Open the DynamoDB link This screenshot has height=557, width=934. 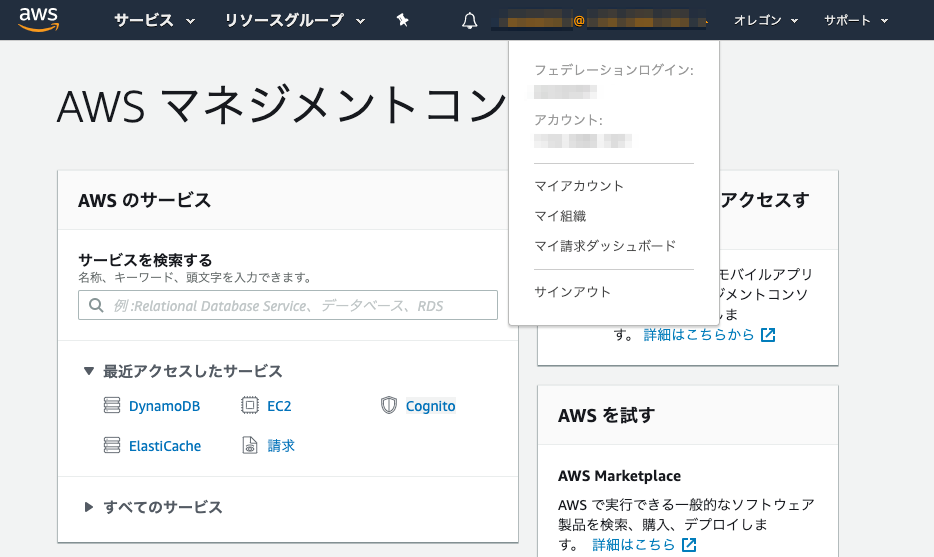[164, 406]
